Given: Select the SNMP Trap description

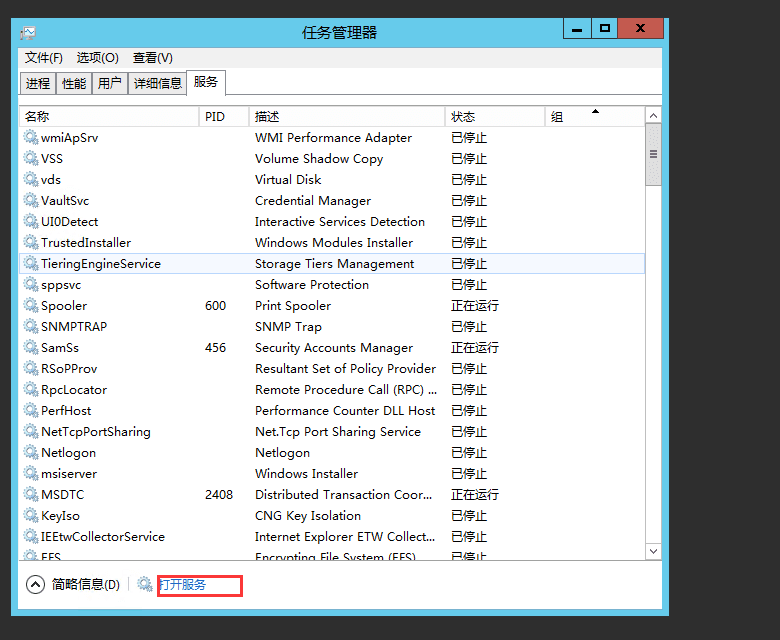Looking at the screenshot, I should click(x=289, y=327).
